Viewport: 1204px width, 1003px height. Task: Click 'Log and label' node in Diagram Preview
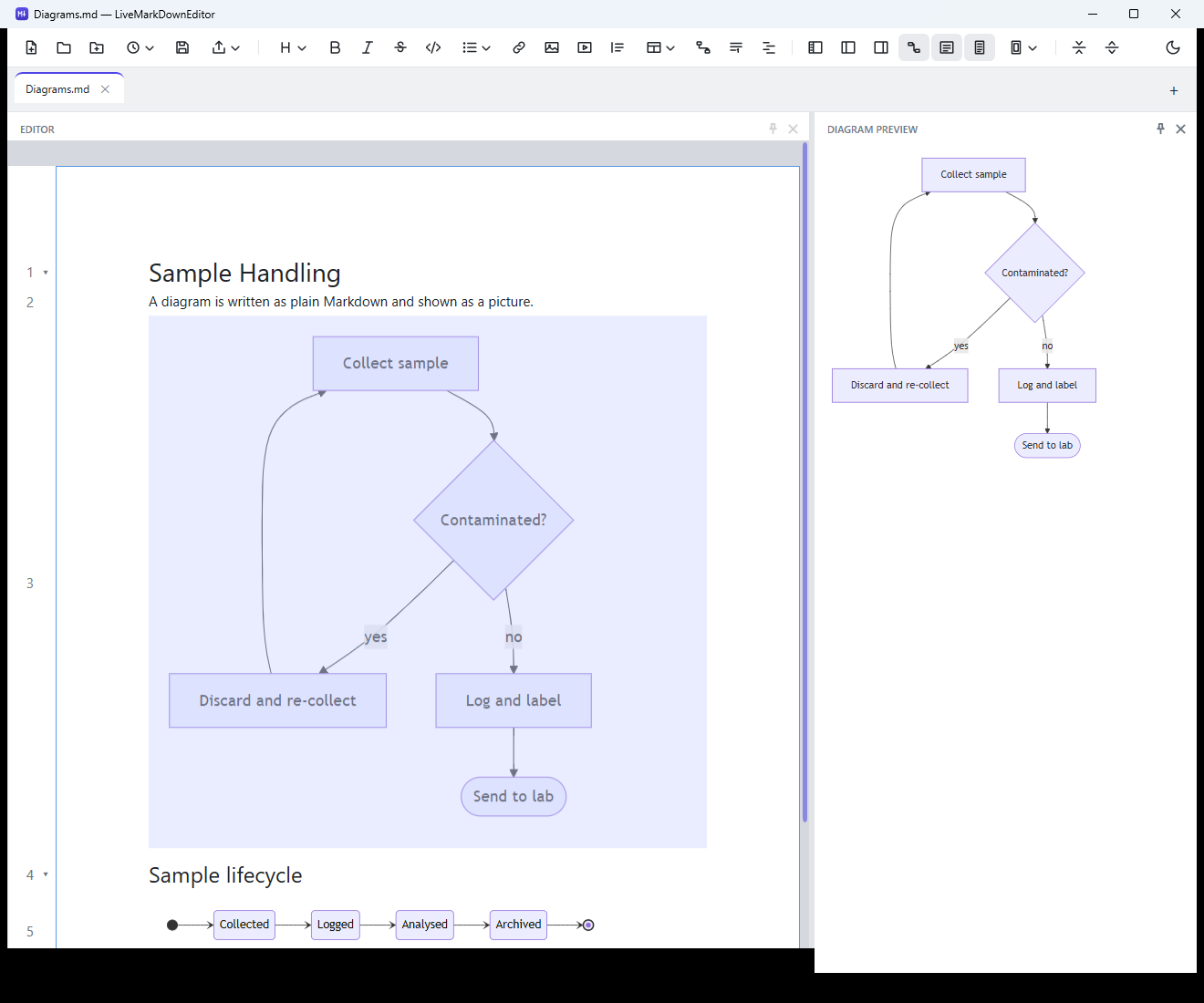(1047, 385)
